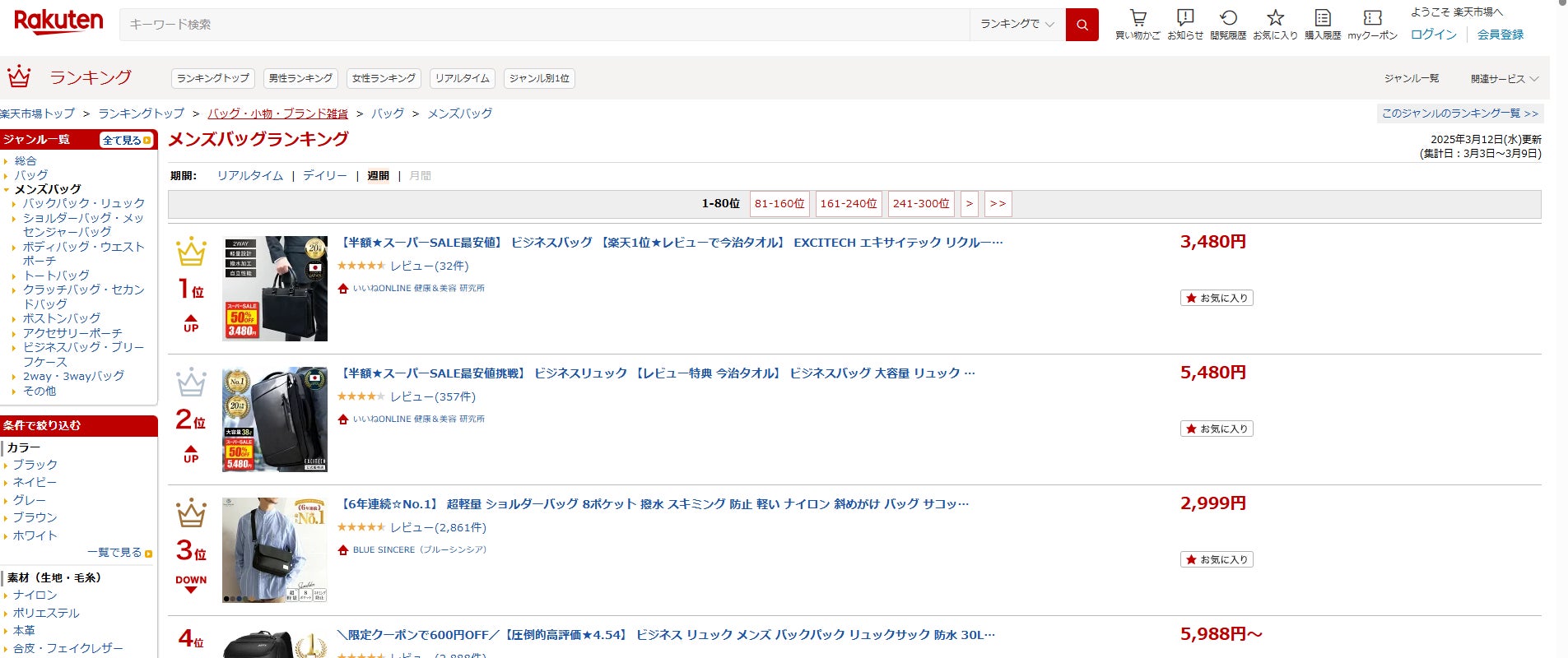
Task: Open the ランキングで search scope dropdown
Action: click(1017, 25)
